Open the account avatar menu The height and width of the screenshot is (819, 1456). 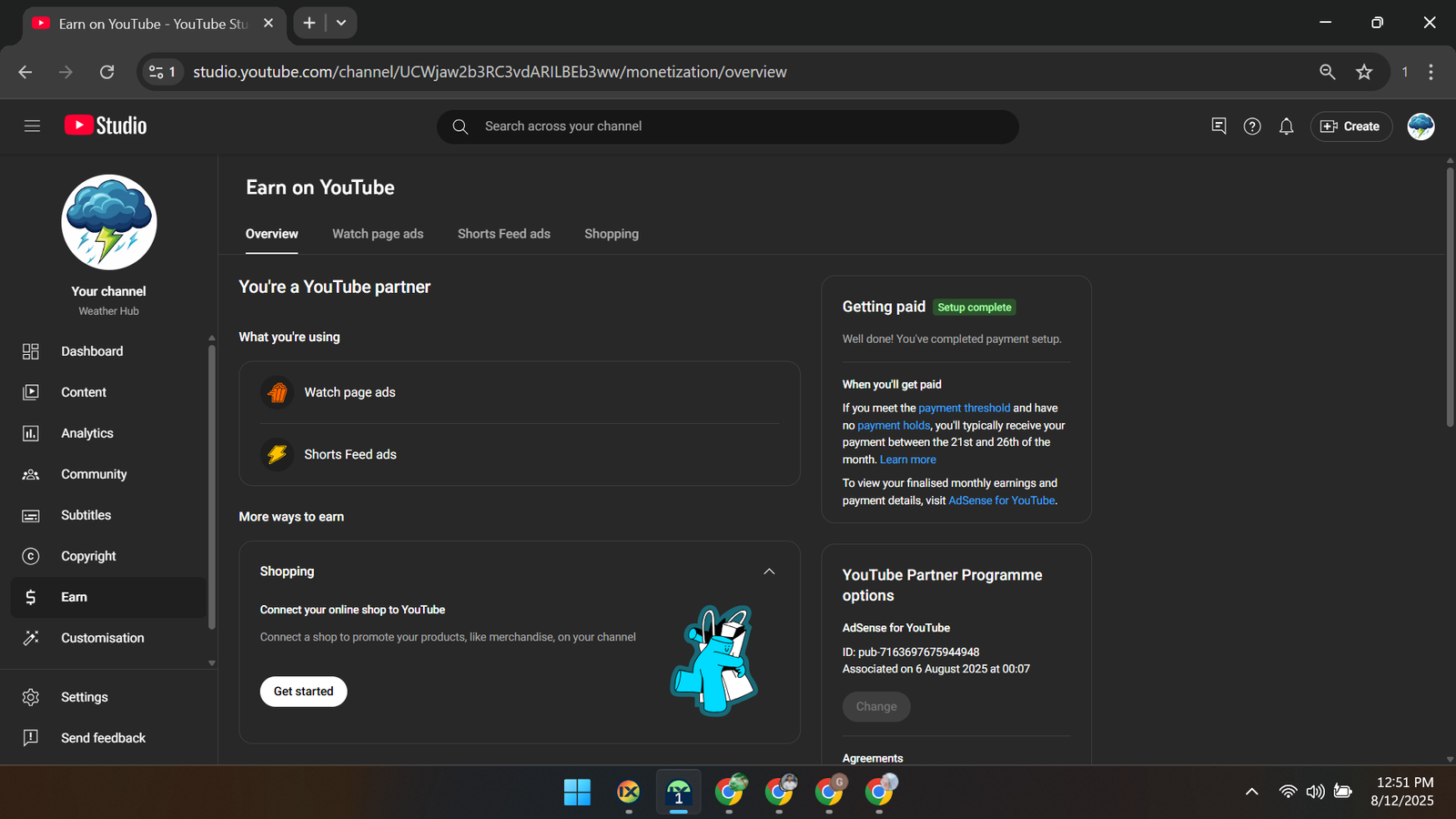pyautogui.click(x=1421, y=126)
